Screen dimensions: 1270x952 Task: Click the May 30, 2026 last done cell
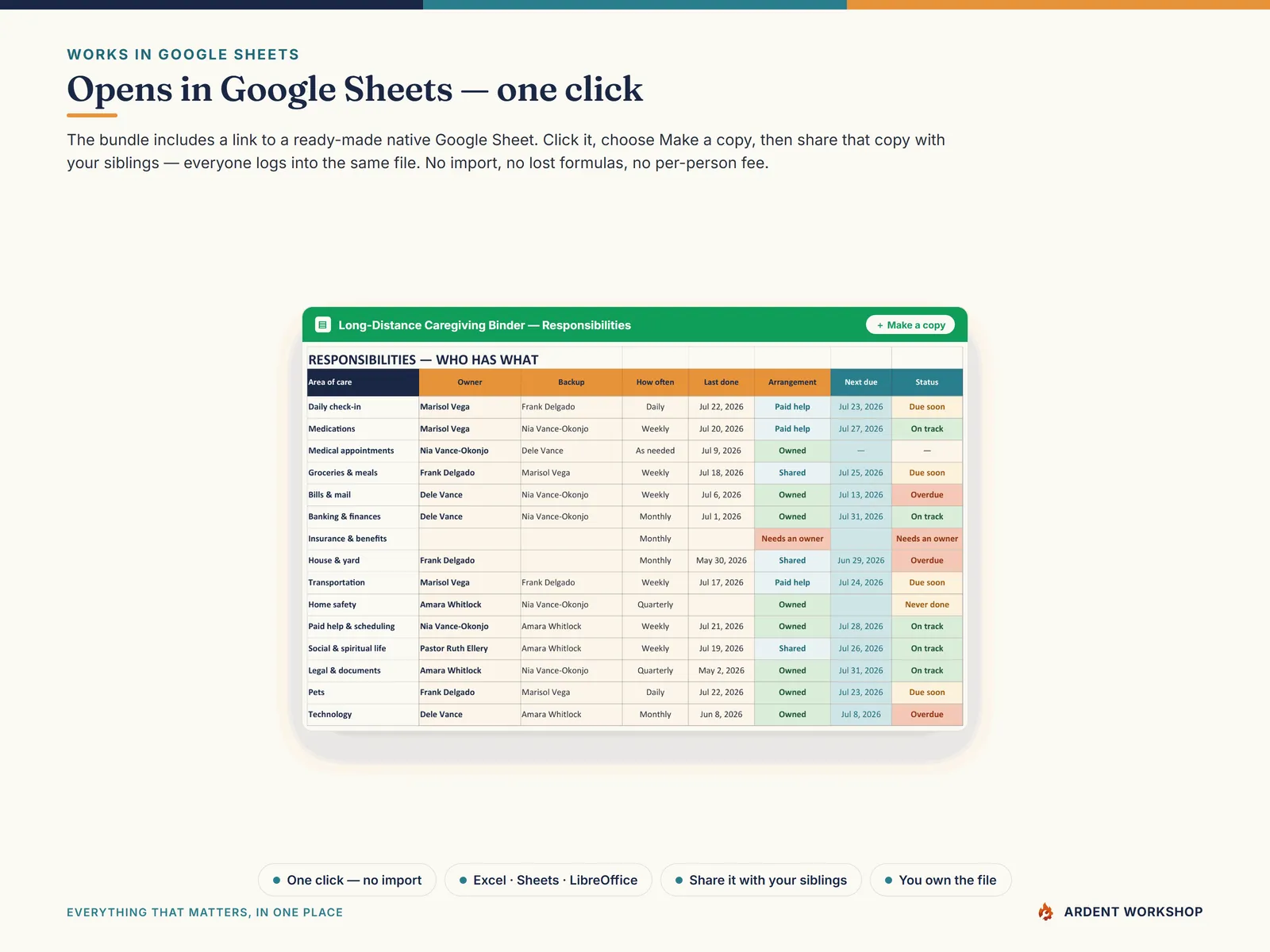coord(722,561)
